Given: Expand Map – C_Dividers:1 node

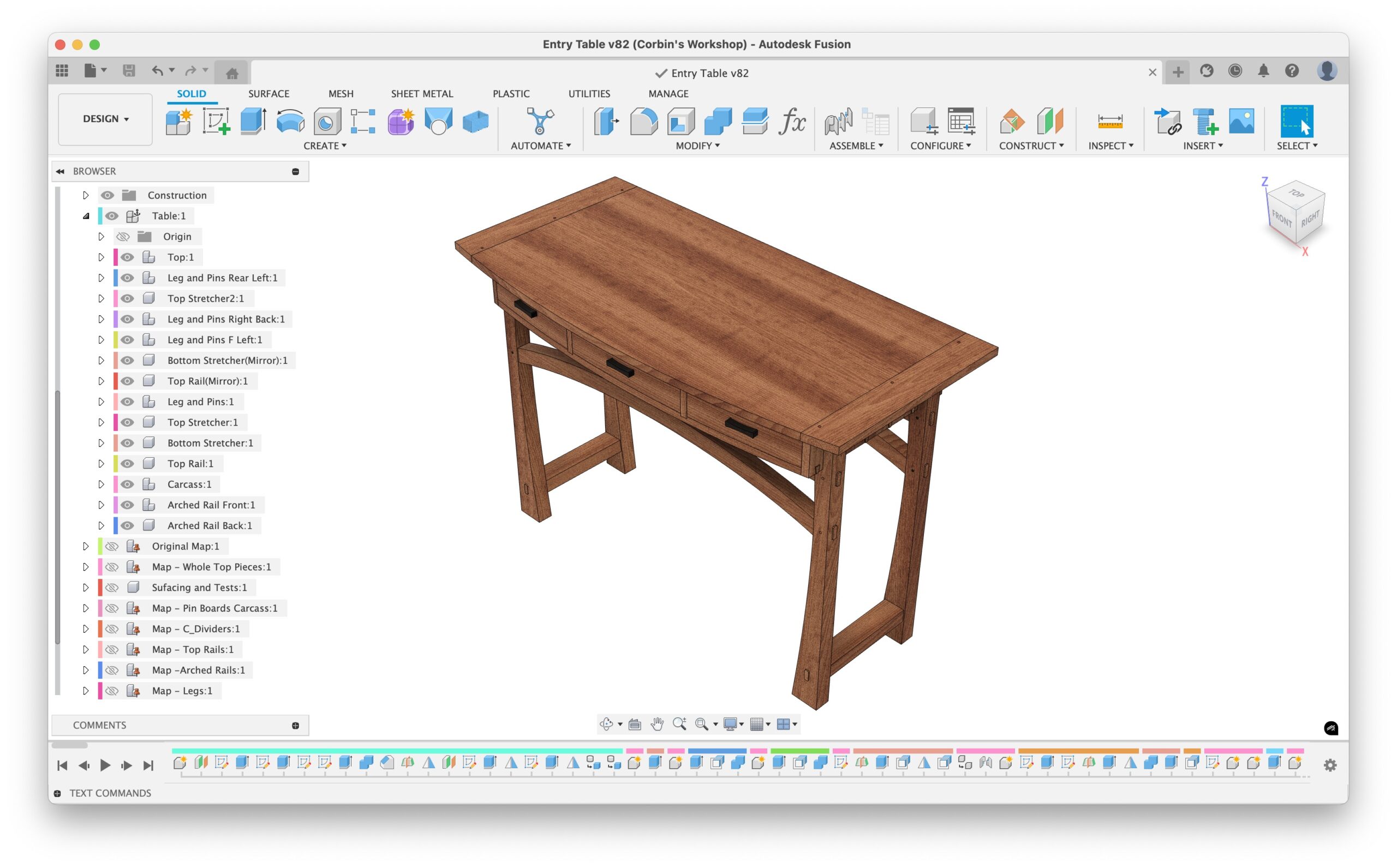Looking at the screenshot, I should (86, 629).
